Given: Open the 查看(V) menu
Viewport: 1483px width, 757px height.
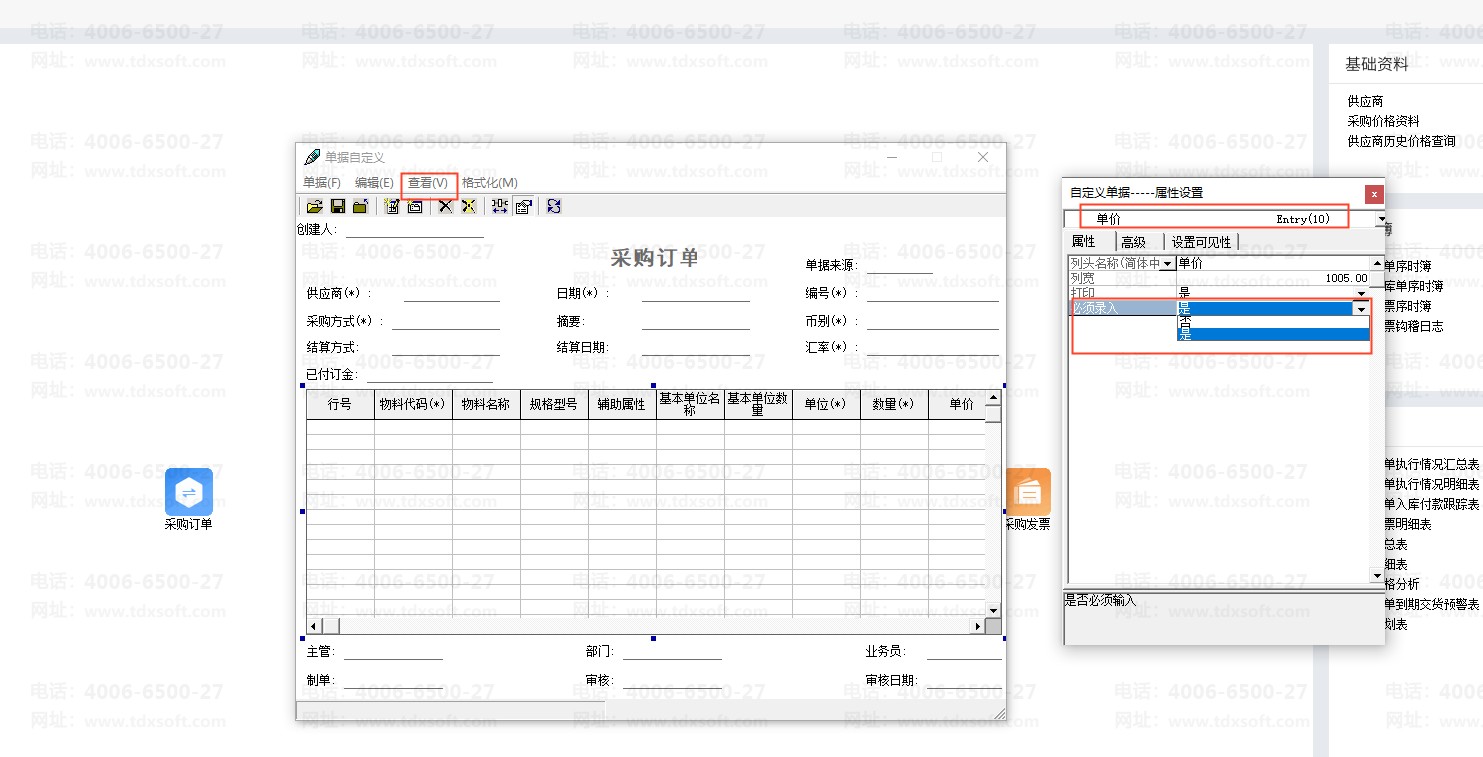Looking at the screenshot, I should click(428, 183).
